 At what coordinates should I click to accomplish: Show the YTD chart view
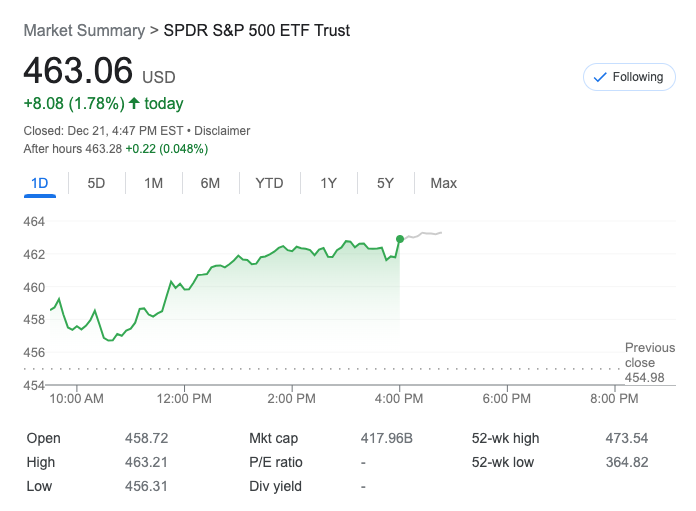click(269, 183)
